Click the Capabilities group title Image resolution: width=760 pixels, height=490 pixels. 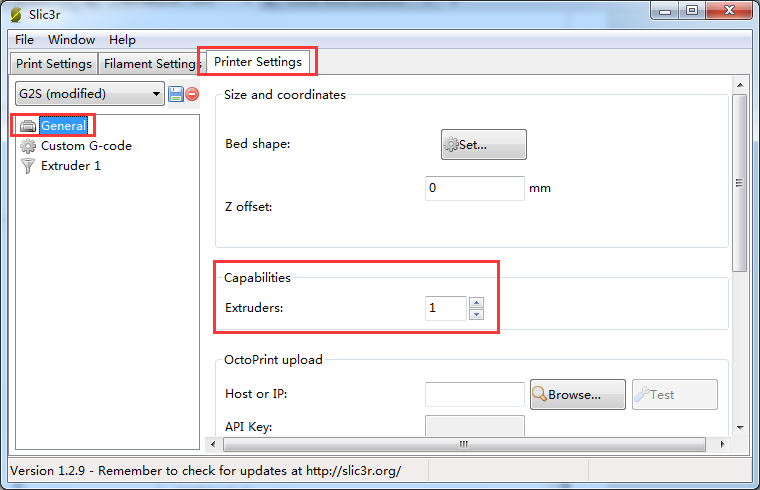(x=257, y=278)
